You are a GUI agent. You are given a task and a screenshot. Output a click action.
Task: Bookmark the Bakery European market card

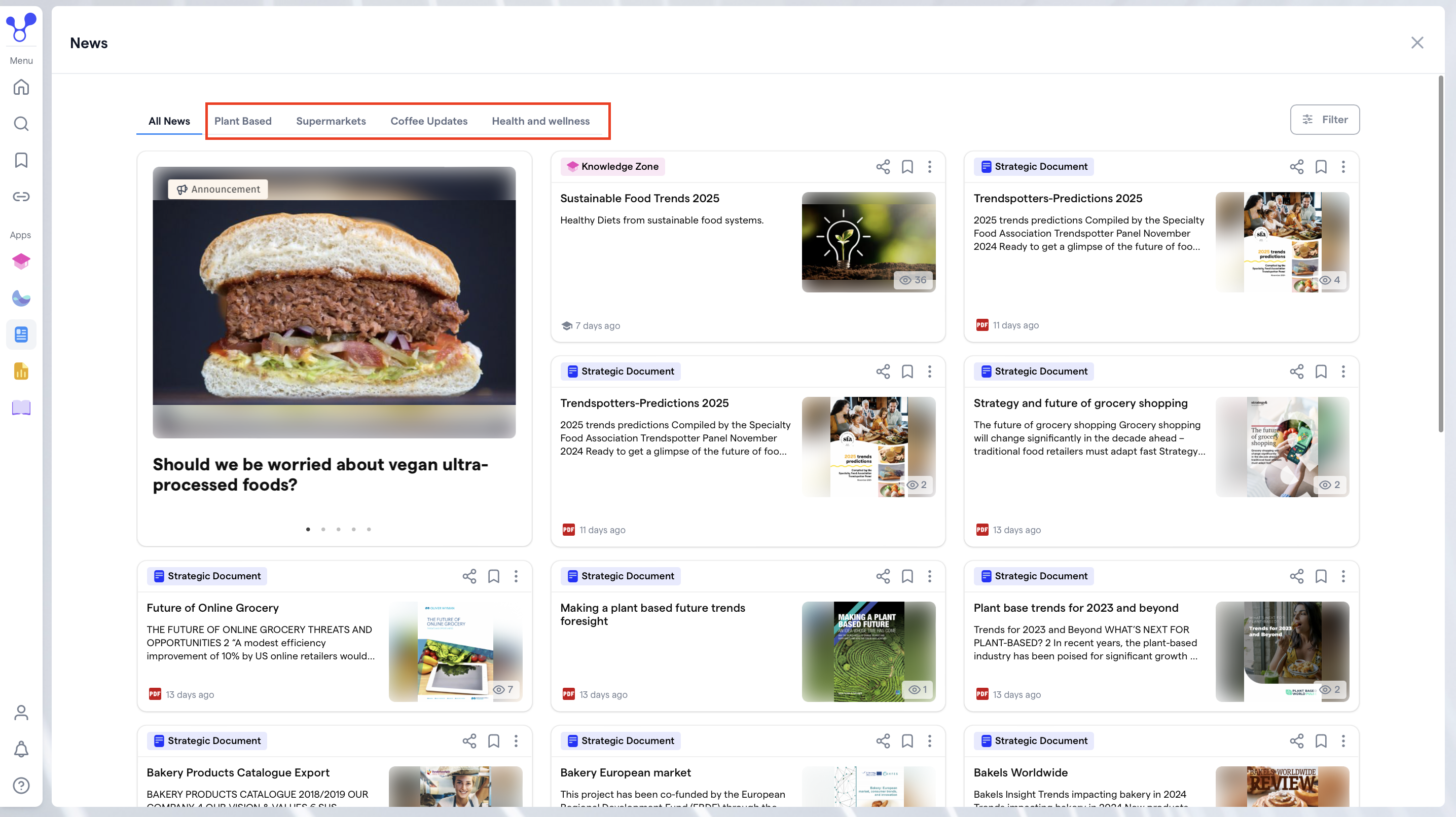click(x=907, y=741)
